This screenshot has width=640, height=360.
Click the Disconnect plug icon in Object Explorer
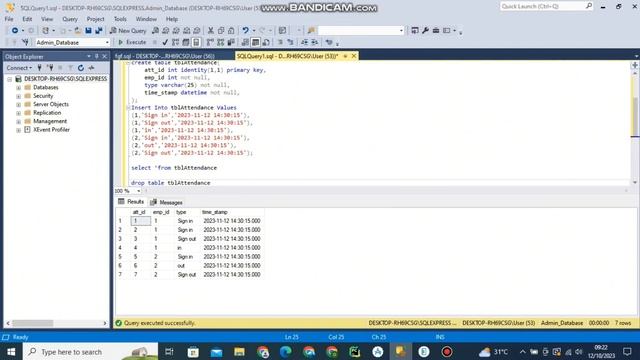tap(50, 68)
